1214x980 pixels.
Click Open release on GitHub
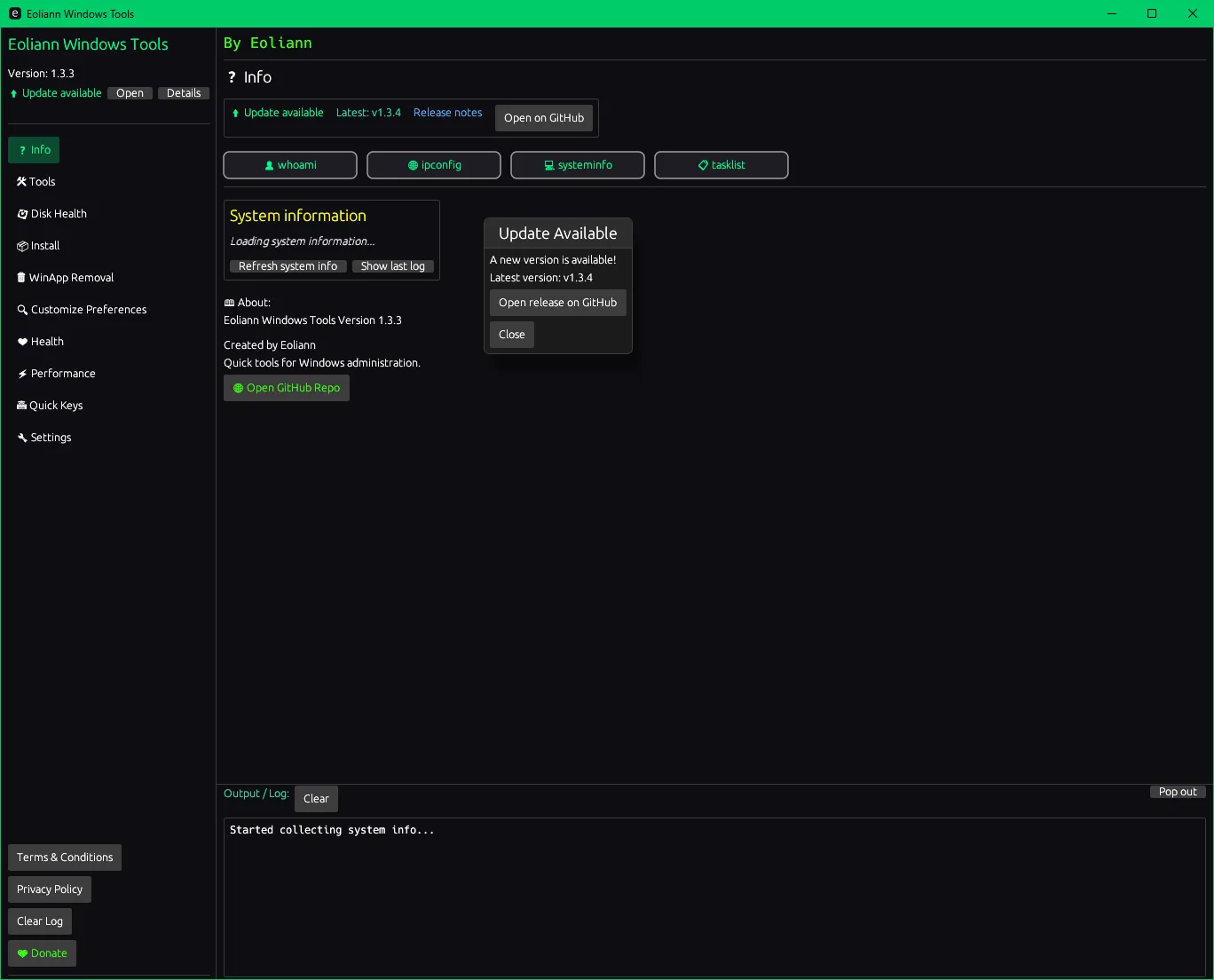coord(557,303)
